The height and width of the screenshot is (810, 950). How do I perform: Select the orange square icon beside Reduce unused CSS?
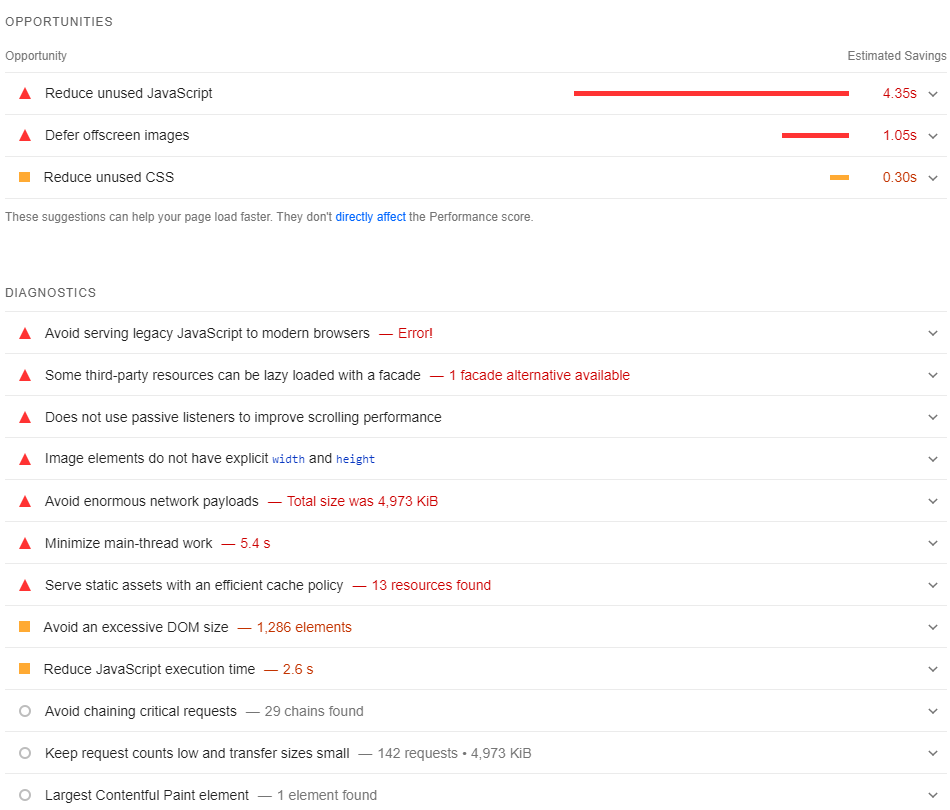click(25, 177)
